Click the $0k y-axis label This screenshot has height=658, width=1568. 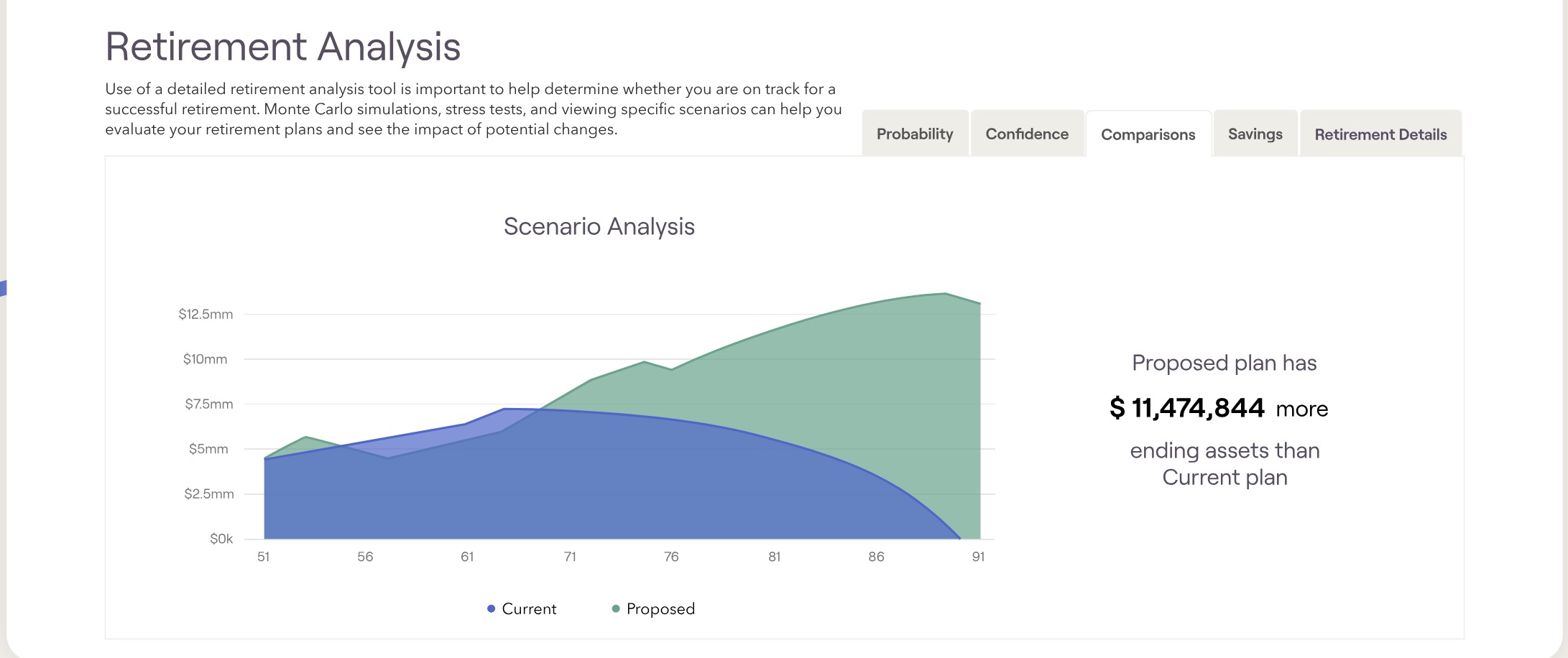[x=221, y=539]
